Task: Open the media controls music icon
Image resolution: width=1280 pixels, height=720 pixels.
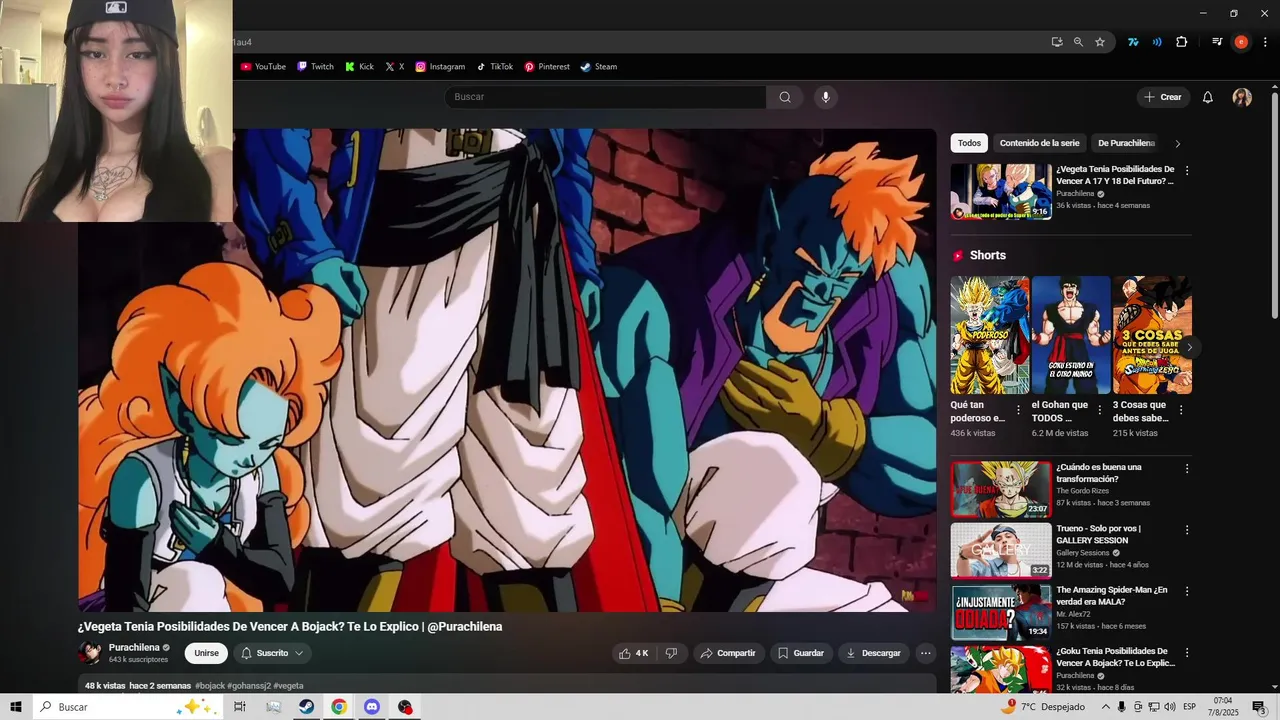Action: point(1217,42)
